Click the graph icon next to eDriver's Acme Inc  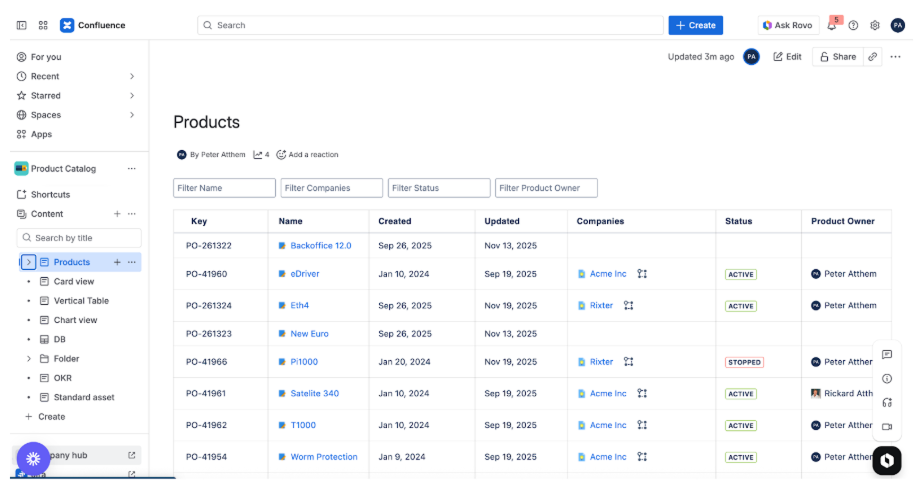(x=642, y=274)
